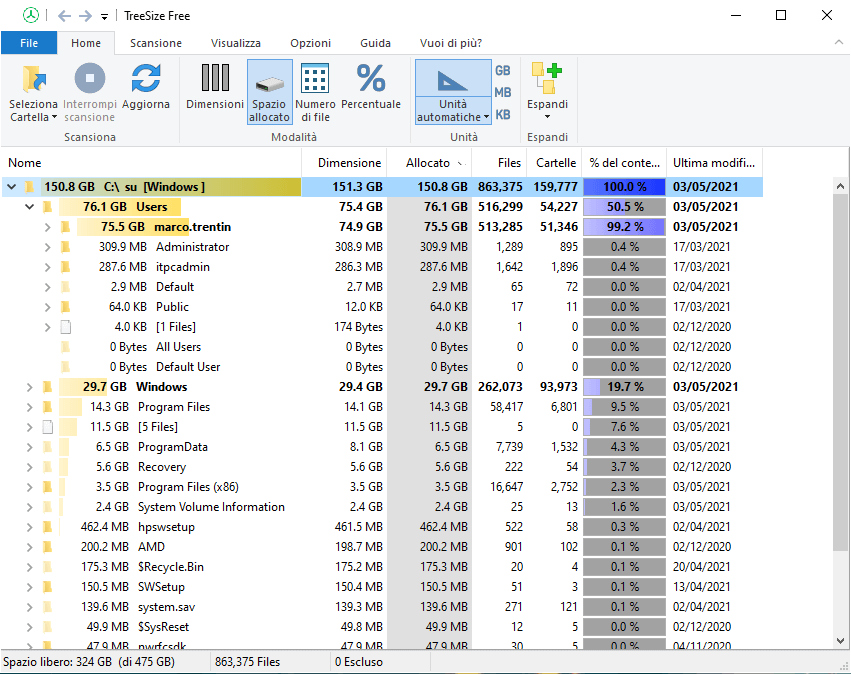Click the hpswsetup folder icon
This screenshot has height=674, width=851.
coord(48,527)
